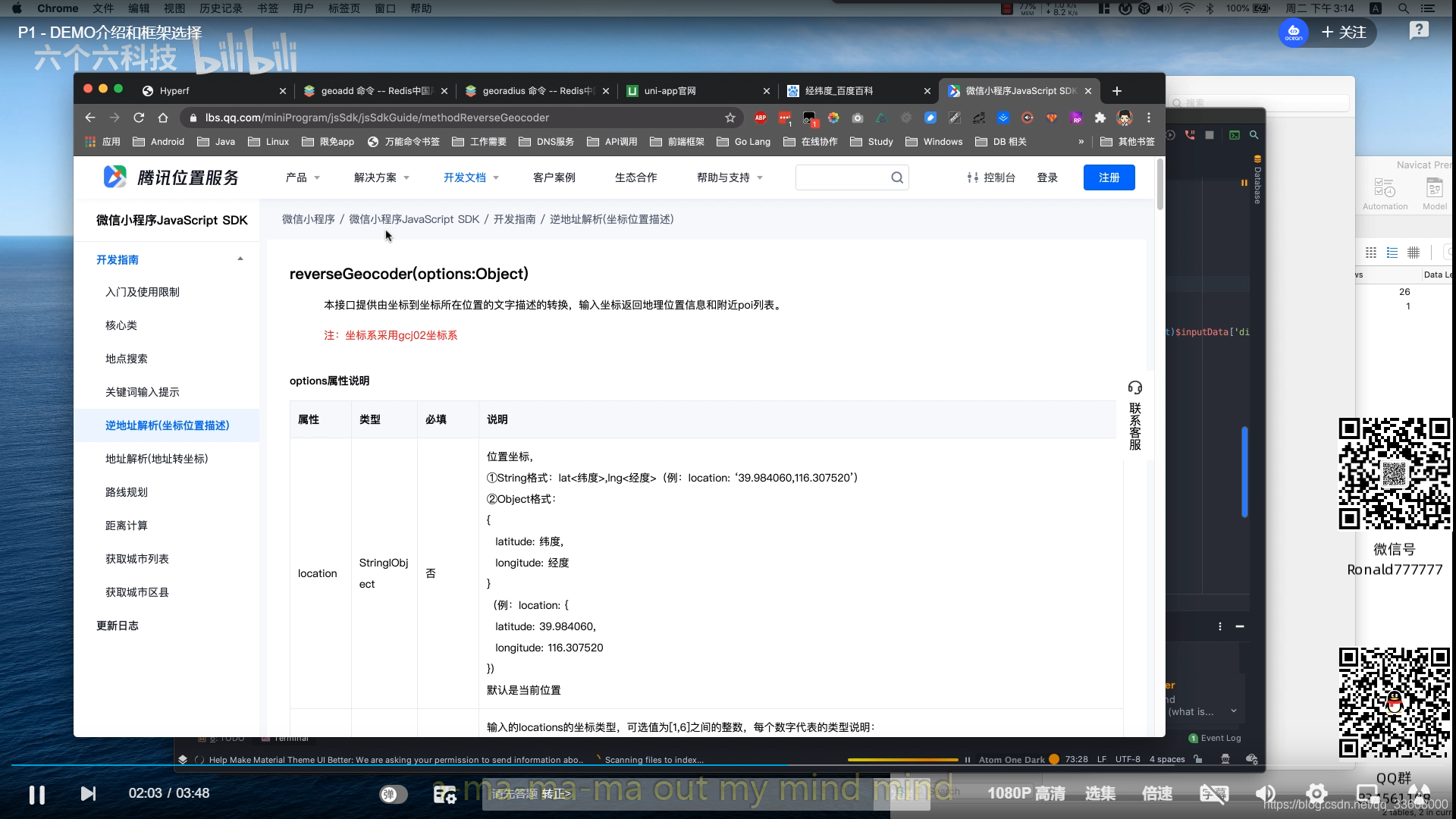Select 1080P 高清 quality option
The width and height of the screenshot is (1456, 819).
[1026, 793]
